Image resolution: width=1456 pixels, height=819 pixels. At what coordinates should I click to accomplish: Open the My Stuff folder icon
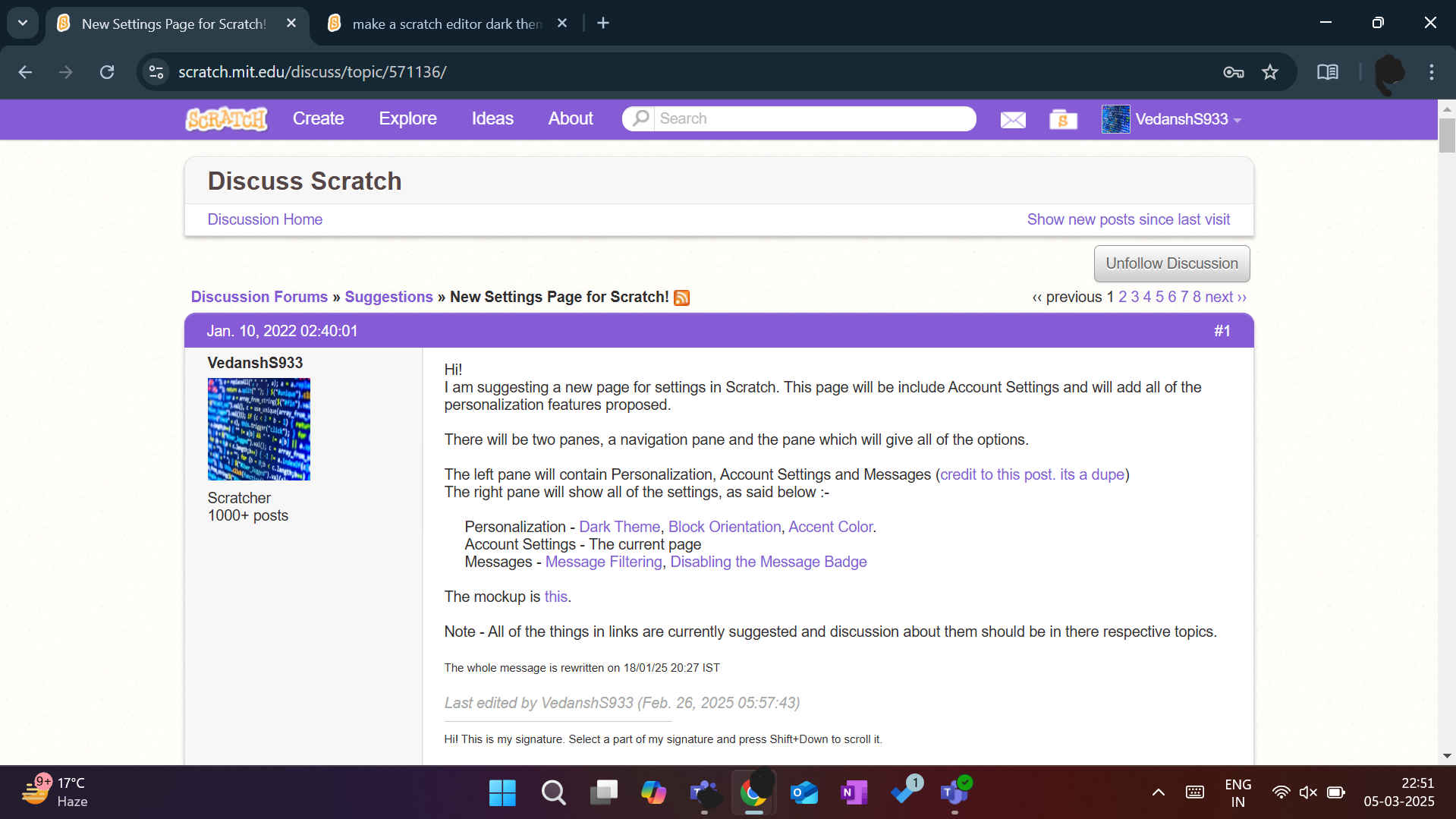1062,120
